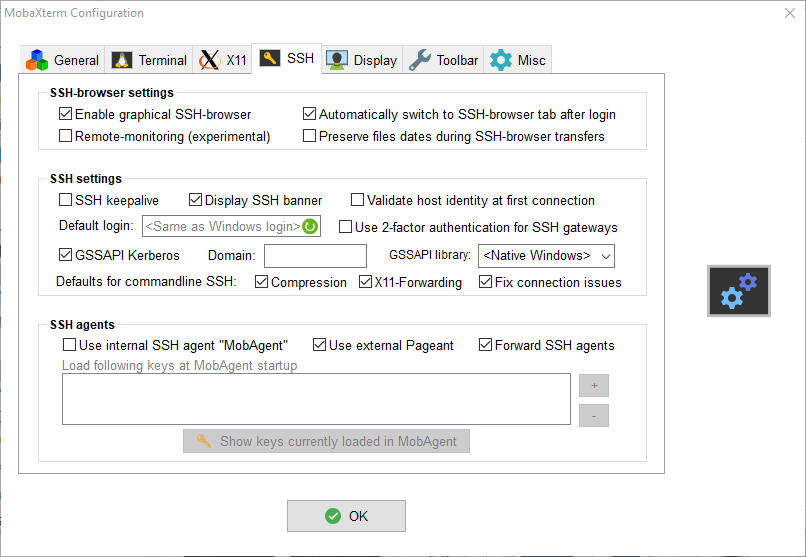Close the MobaXterm Configuration window
The image size is (806, 557).
tap(790, 13)
